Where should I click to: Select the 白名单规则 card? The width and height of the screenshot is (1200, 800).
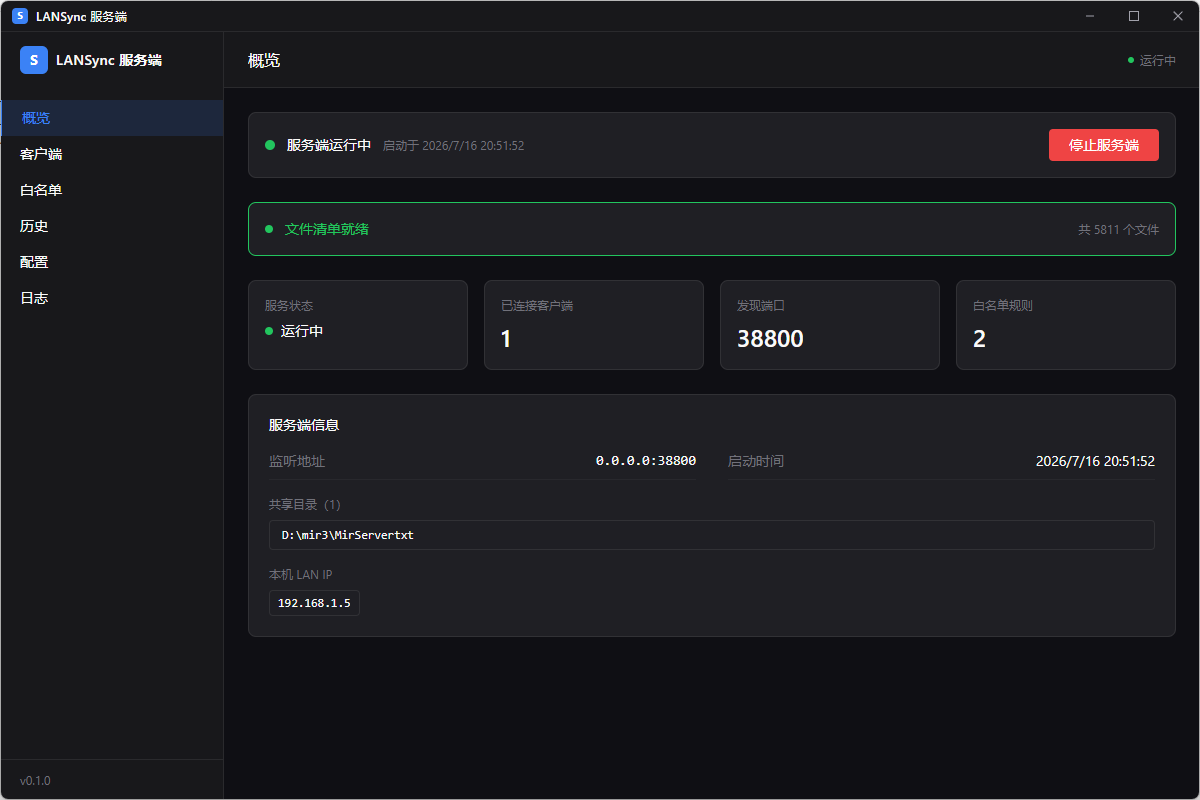(1066, 325)
